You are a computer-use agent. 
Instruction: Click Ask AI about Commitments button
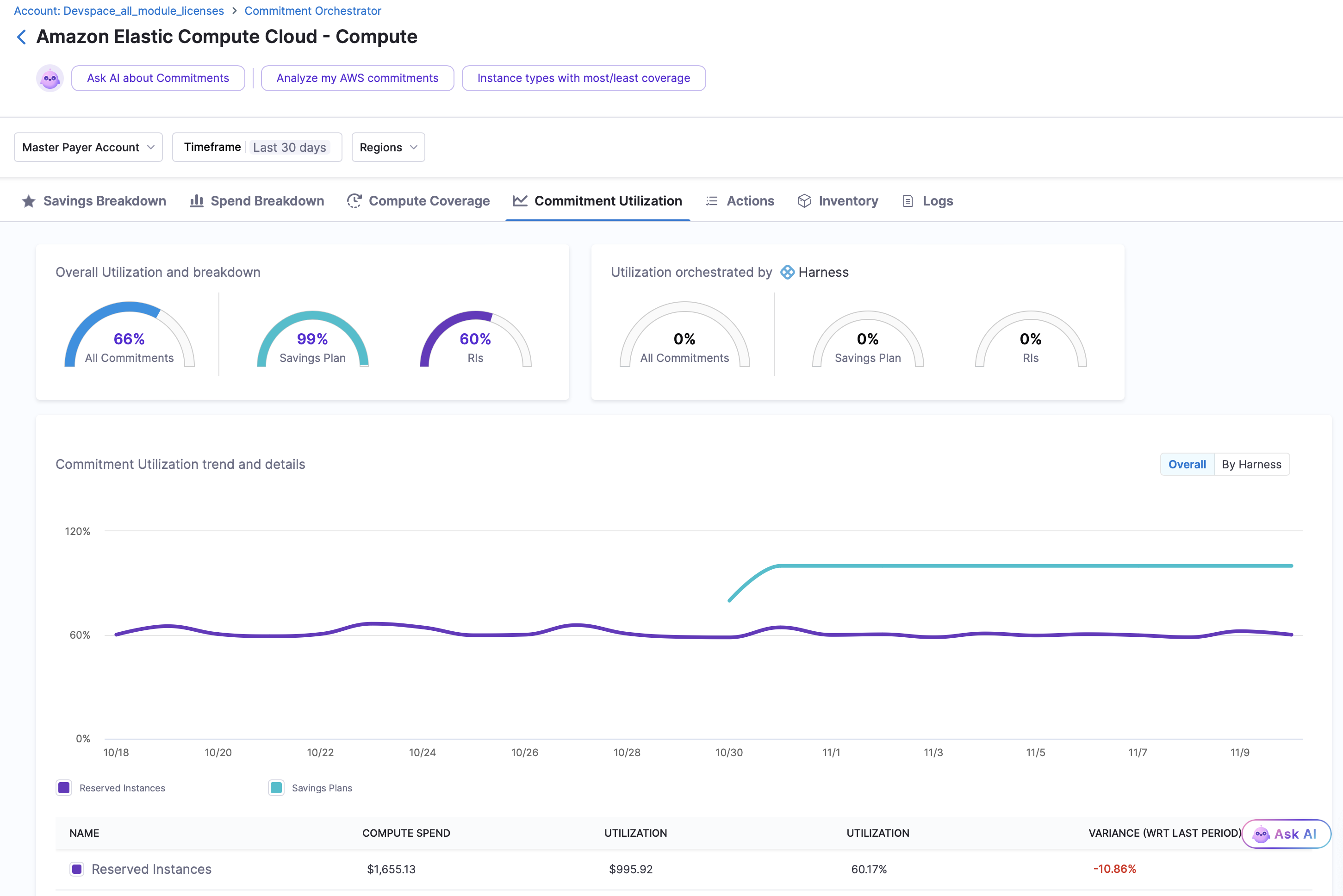(158, 78)
